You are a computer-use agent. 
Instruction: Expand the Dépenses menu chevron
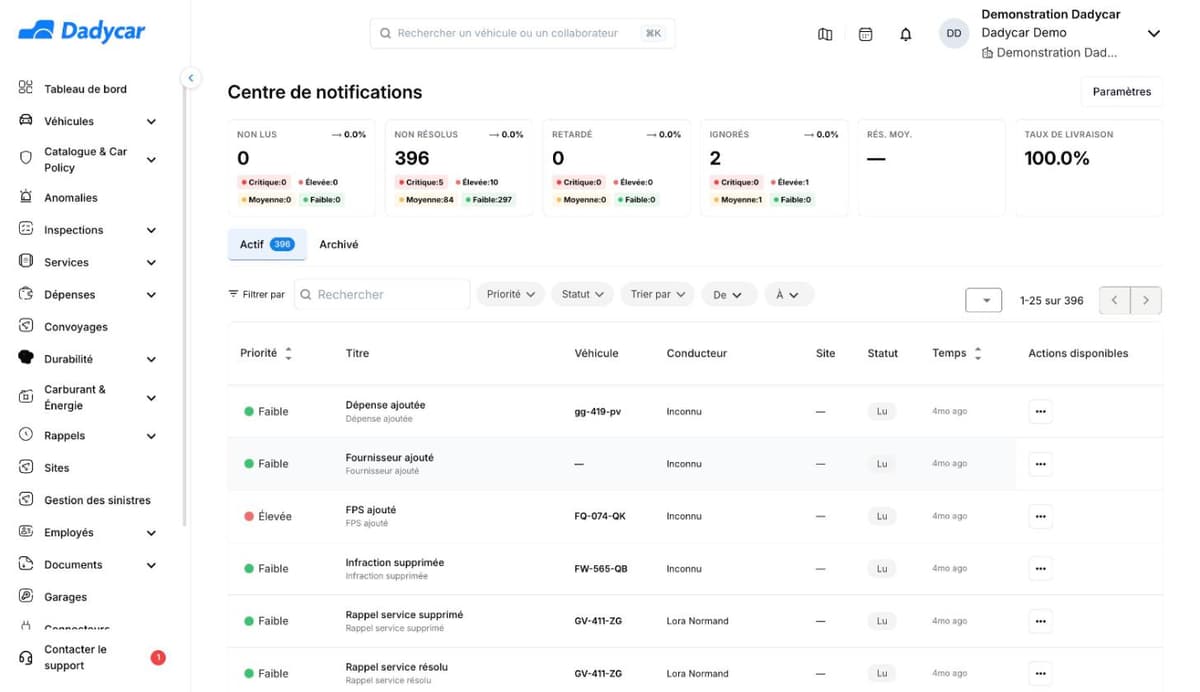pyautogui.click(x=151, y=295)
